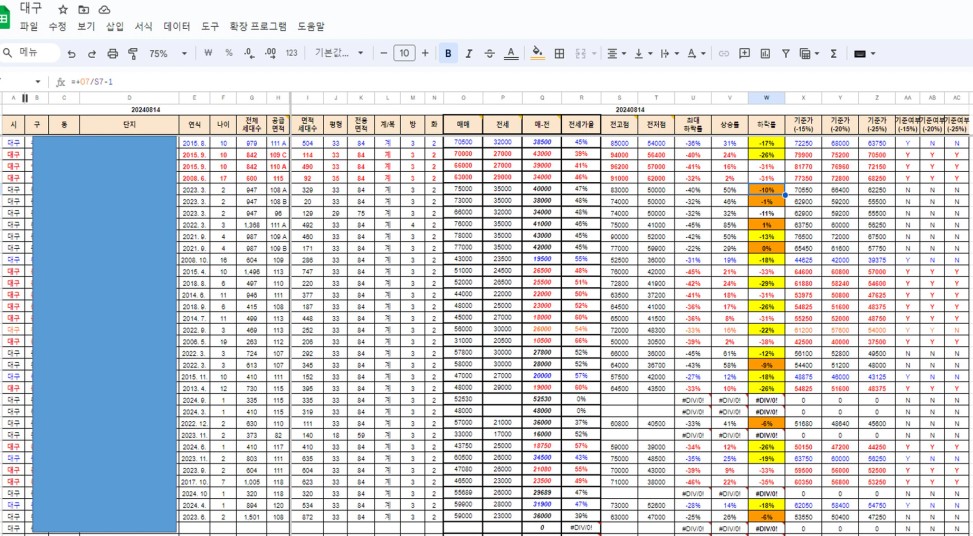Open the name box dropdown arrow
This screenshot has width=973, height=536.
click(38, 82)
